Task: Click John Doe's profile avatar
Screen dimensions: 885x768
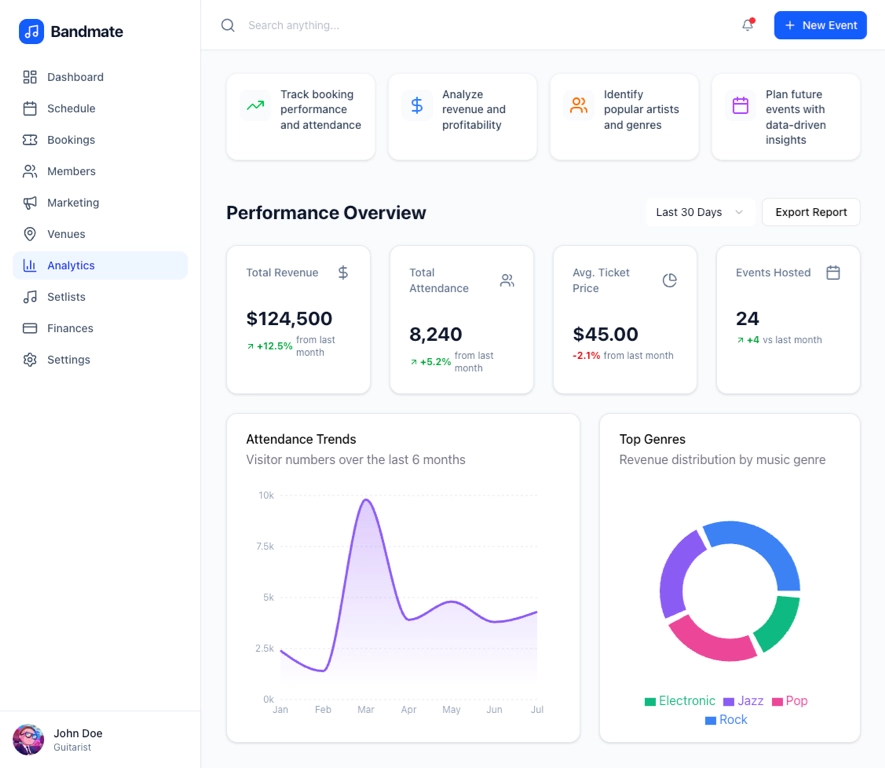Action: [28, 740]
